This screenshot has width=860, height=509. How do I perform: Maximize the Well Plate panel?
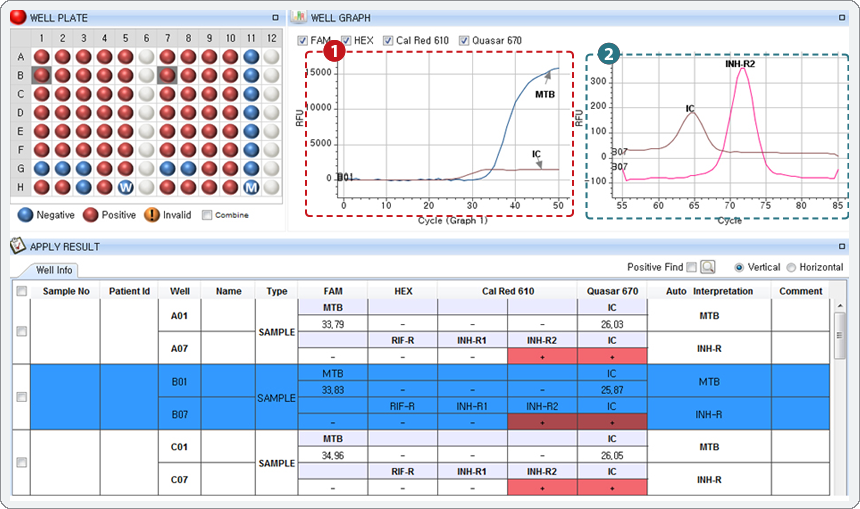(x=275, y=18)
